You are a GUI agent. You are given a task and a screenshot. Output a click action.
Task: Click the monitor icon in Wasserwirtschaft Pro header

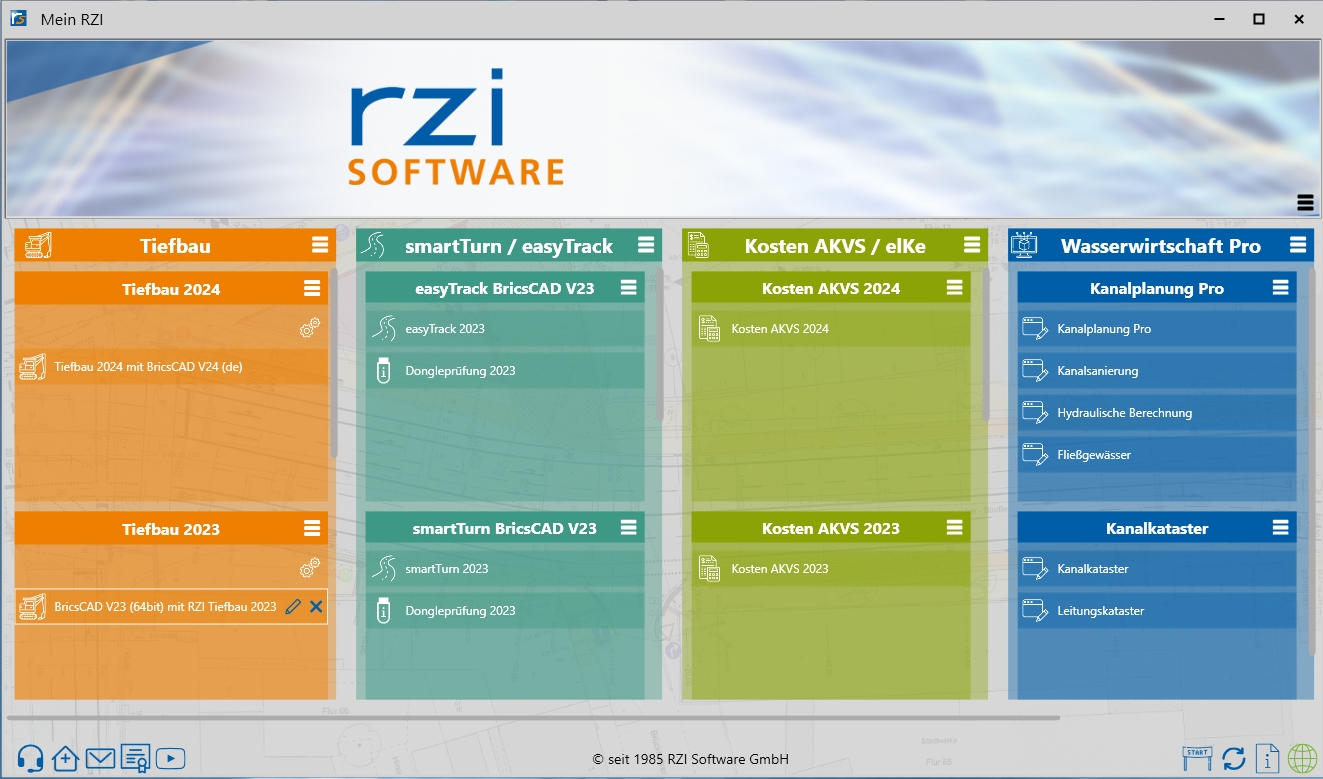pos(1023,245)
